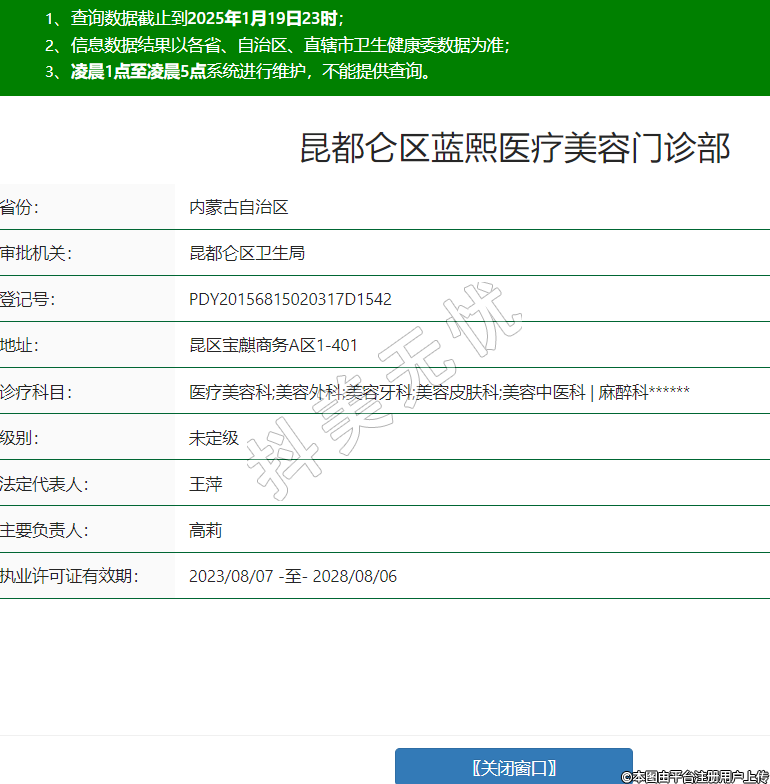770x784 pixels.
Task: Select the 审批机关 field label
Action: click(37, 253)
